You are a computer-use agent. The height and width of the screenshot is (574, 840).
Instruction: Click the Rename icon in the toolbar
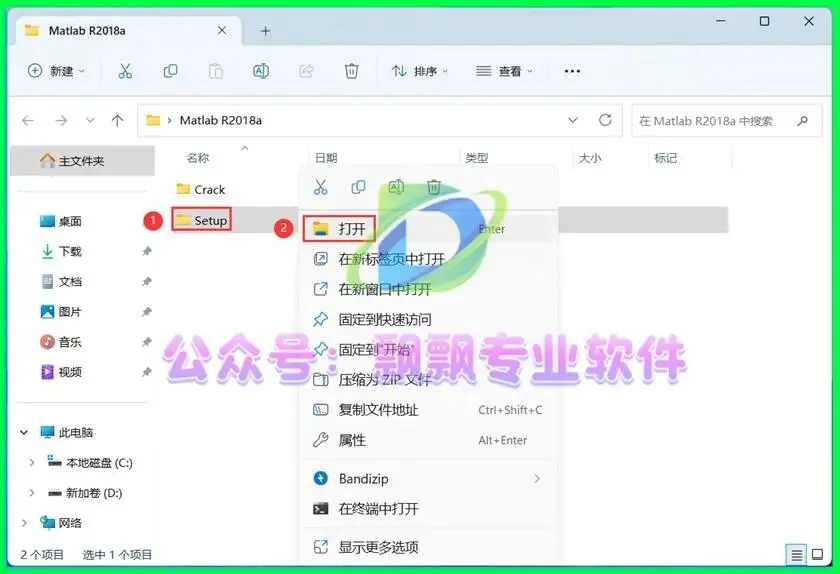(261, 71)
